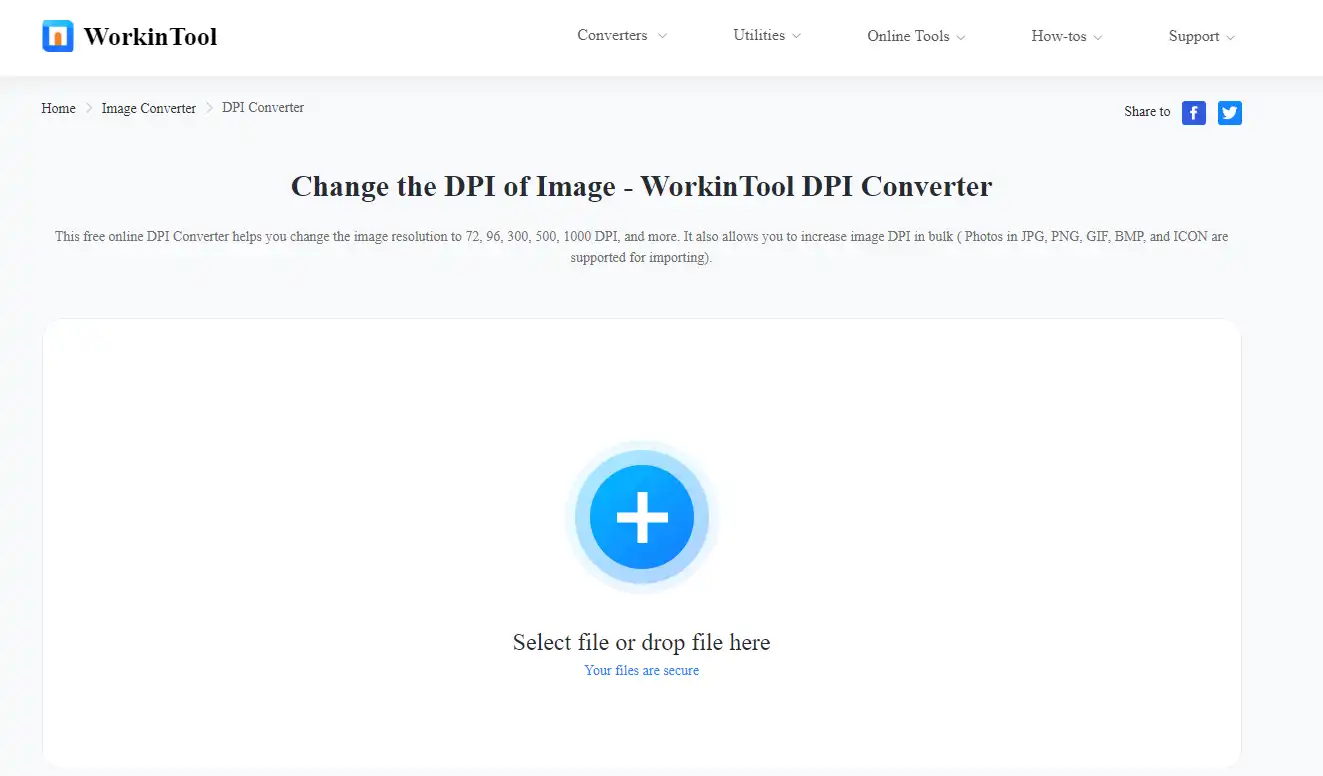Expand the Converters dropdown chevron
Screen dimensions: 1323x776
click(x=661, y=36)
